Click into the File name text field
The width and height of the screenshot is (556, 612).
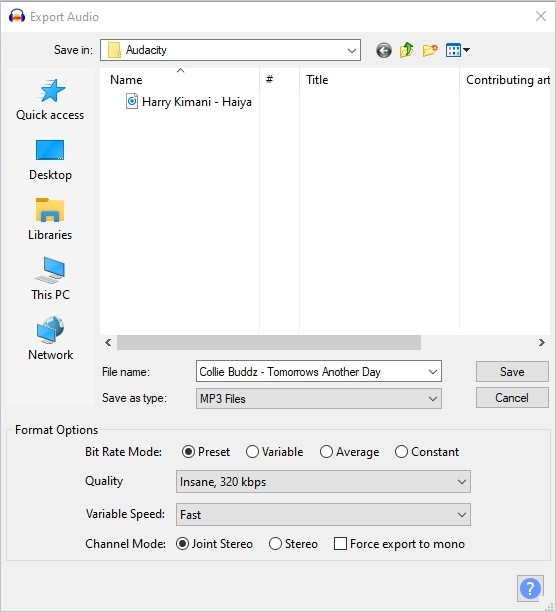tap(311, 372)
